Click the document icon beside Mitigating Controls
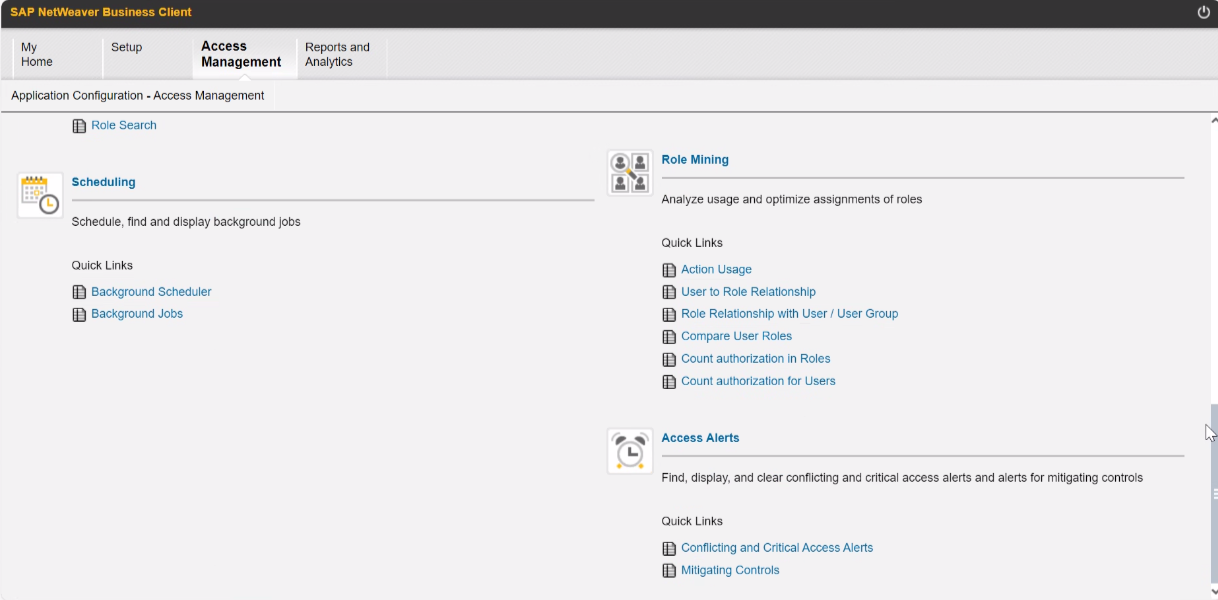 coord(669,571)
